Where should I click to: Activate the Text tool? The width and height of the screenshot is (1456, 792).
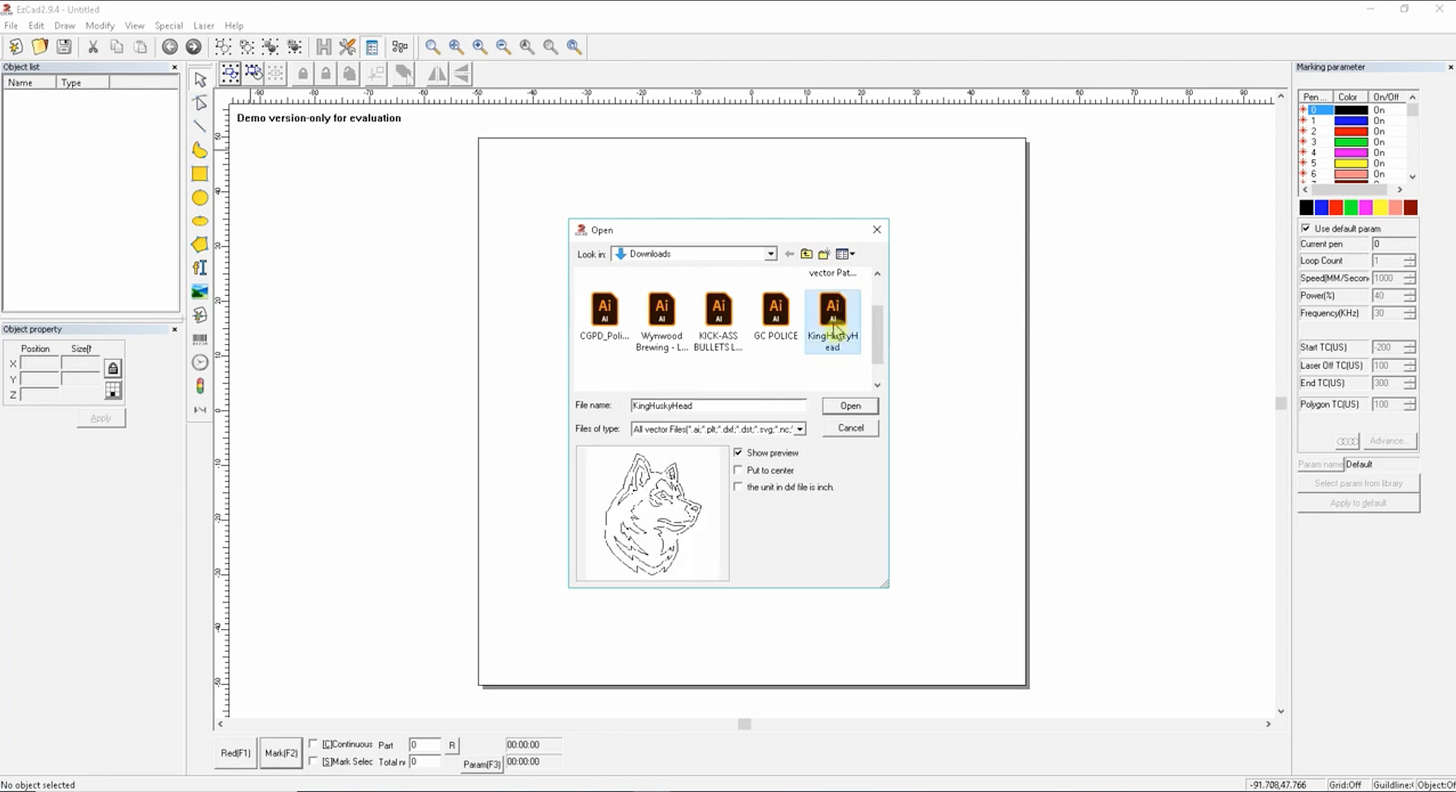pos(199,267)
